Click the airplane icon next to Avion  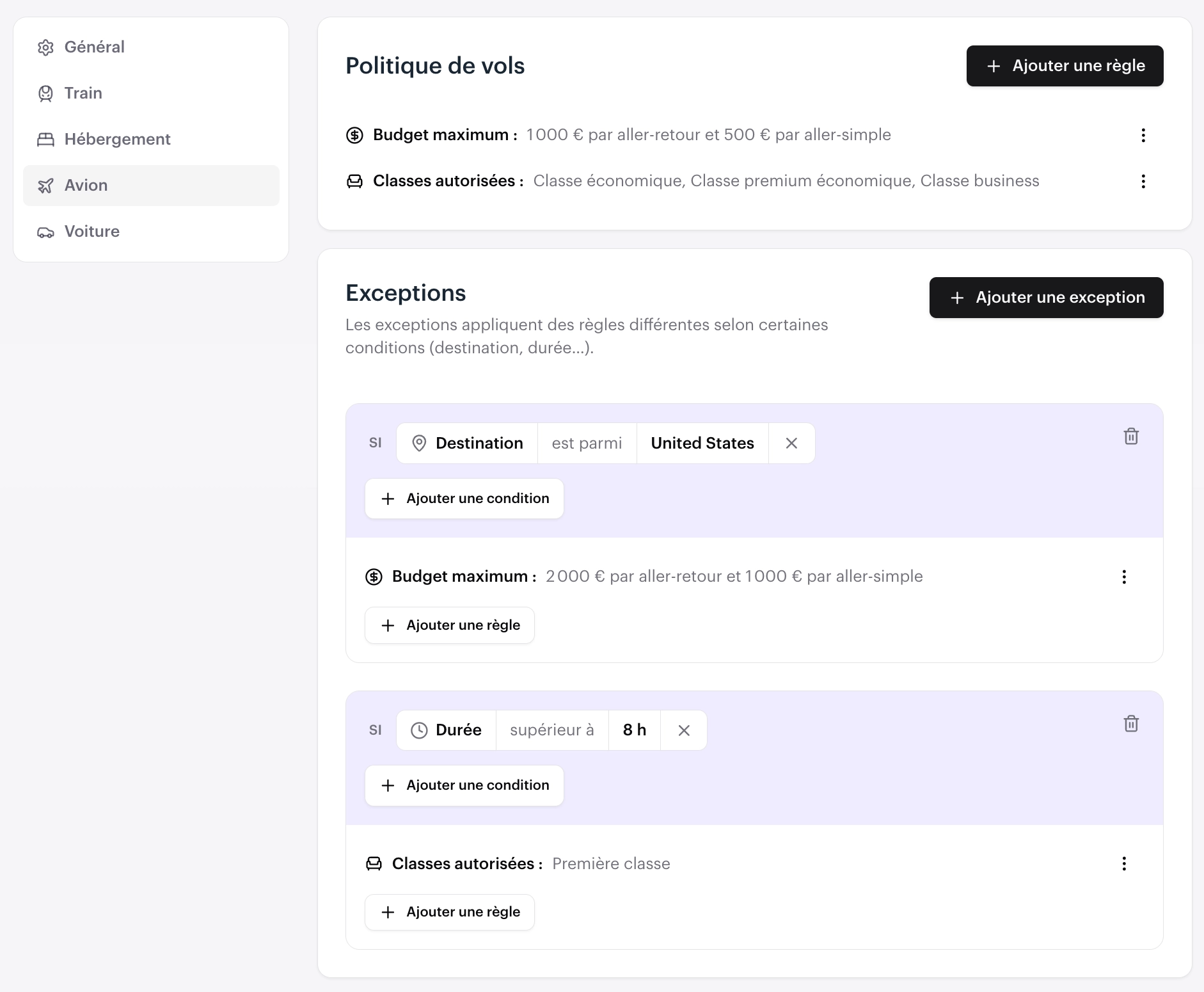[x=45, y=186]
